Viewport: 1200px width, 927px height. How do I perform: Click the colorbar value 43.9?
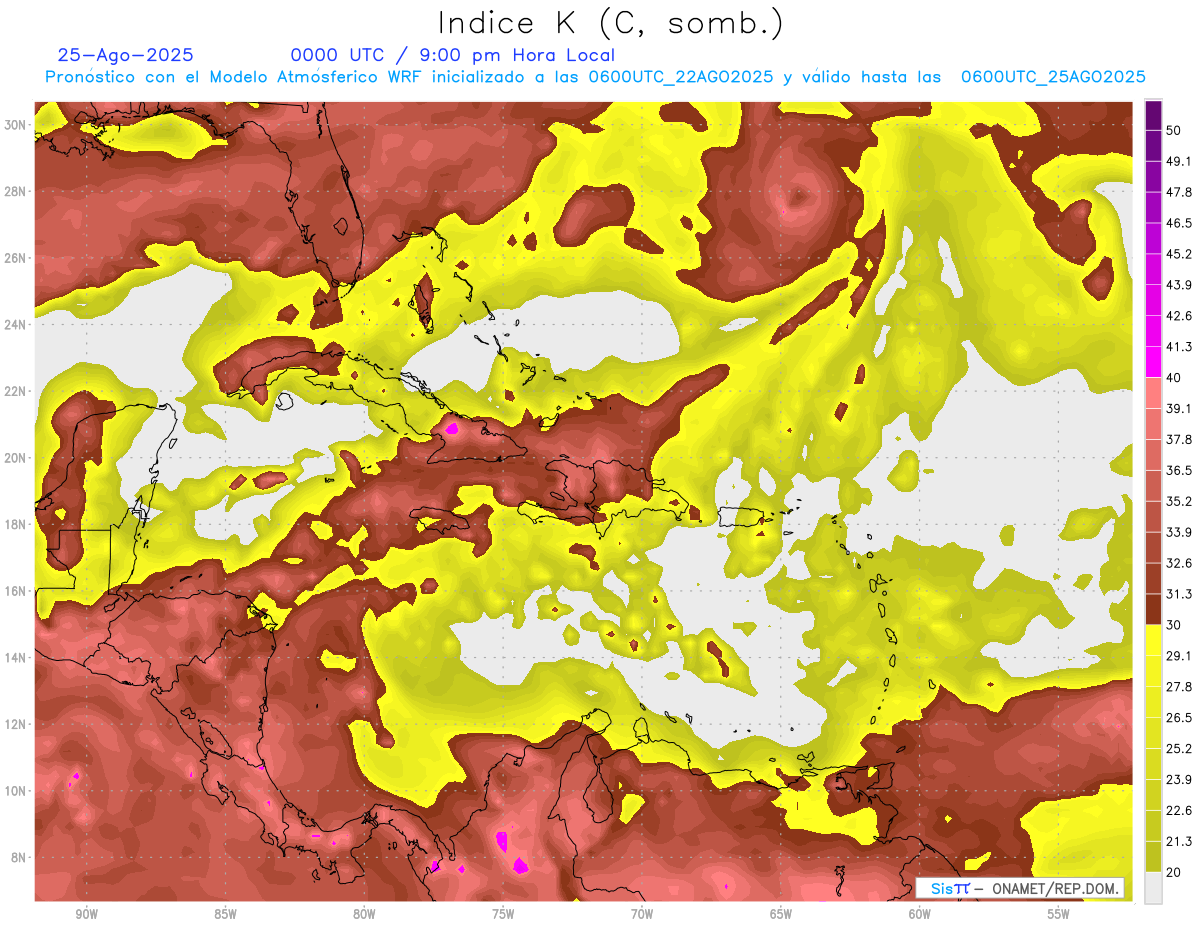1179,284
